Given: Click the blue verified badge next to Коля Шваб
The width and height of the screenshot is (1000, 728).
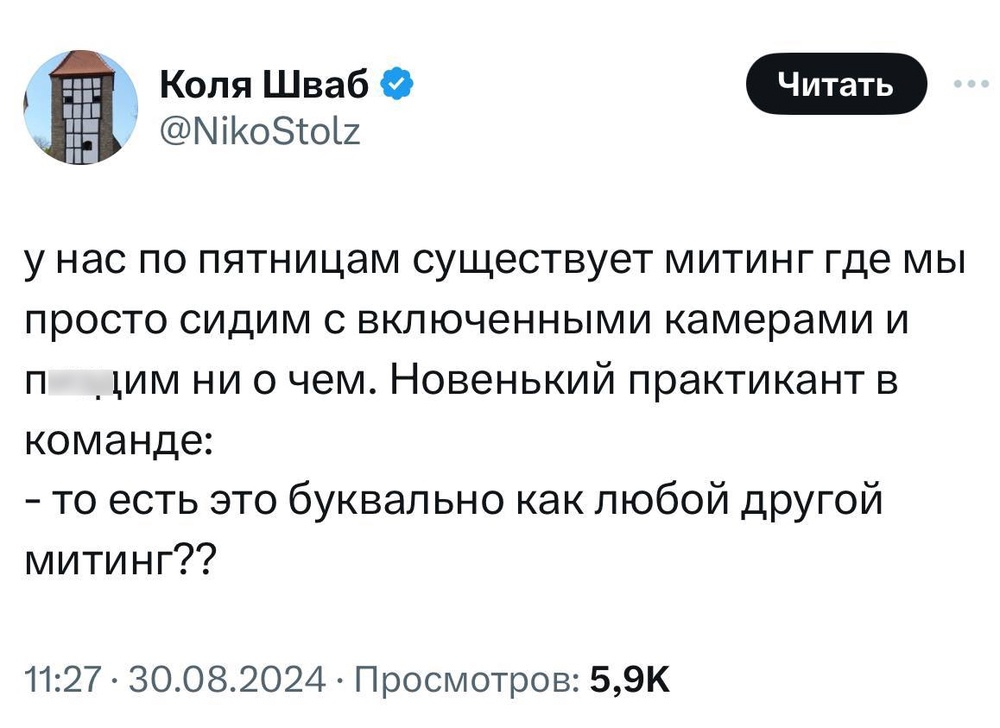Looking at the screenshot, I should click(398, 85).
